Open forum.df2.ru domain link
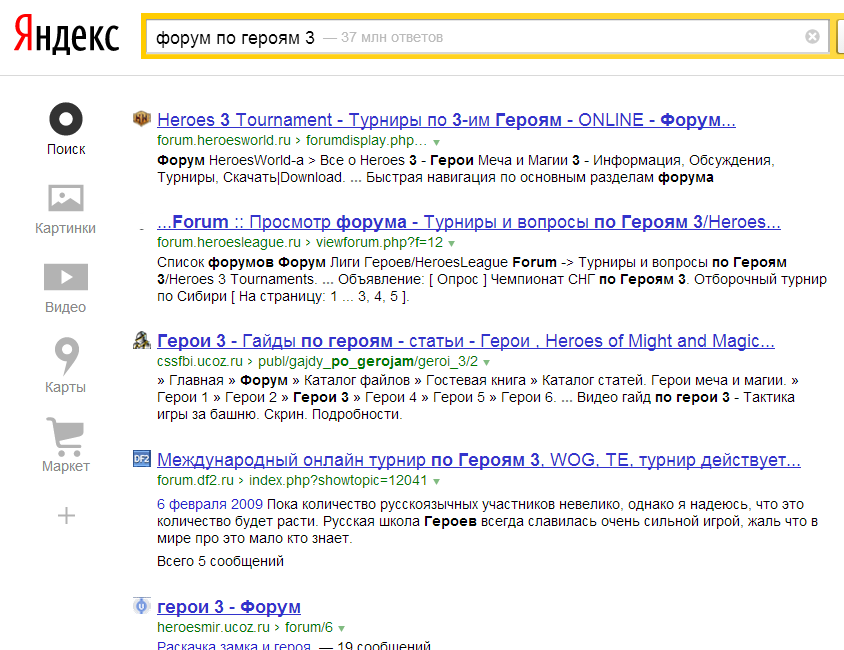 tap(195, 480)
